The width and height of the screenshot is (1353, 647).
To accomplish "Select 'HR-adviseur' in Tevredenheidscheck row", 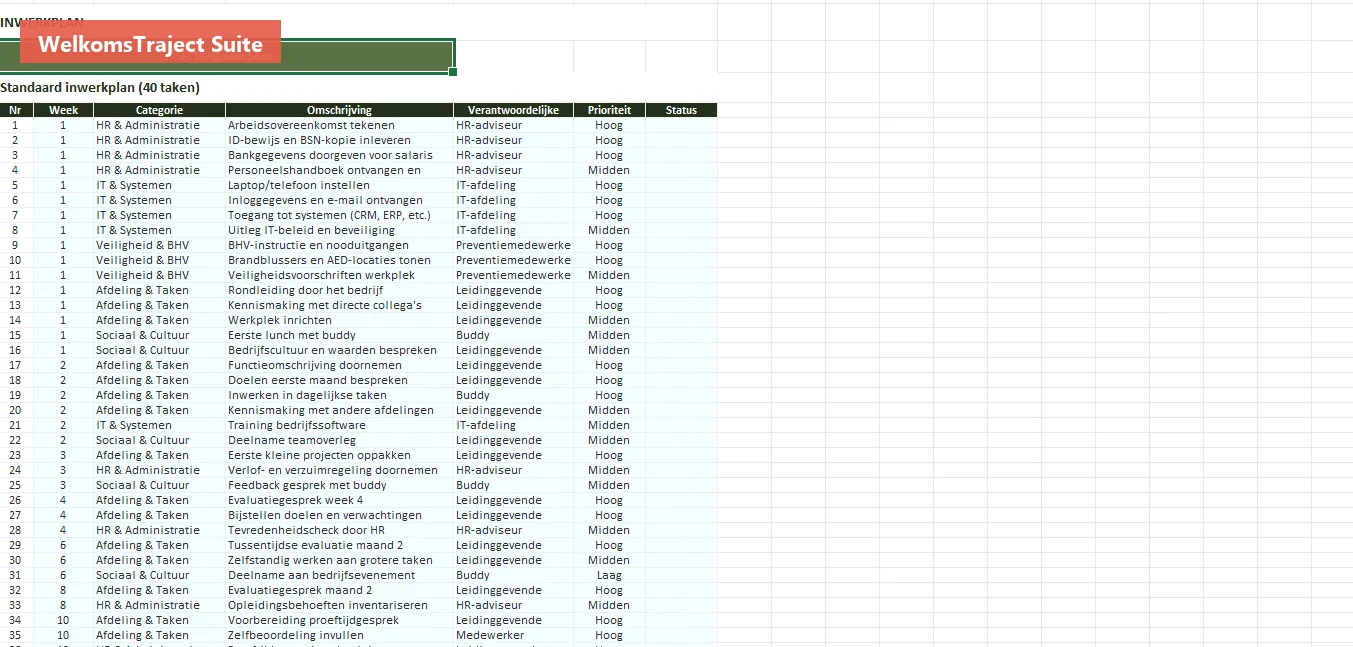I will pos(514,530).
